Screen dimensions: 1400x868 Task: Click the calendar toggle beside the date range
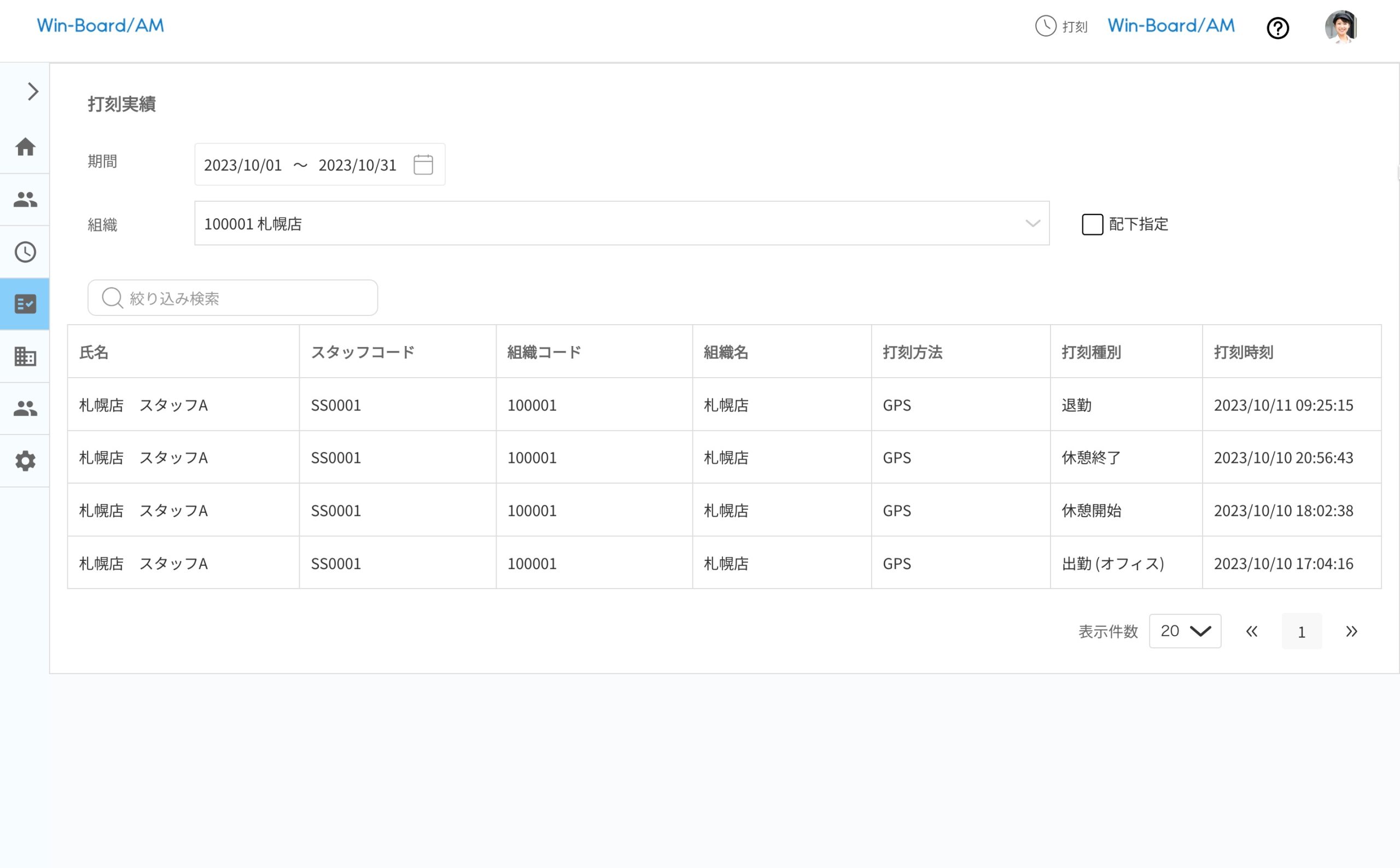click(x=423, y=165)
